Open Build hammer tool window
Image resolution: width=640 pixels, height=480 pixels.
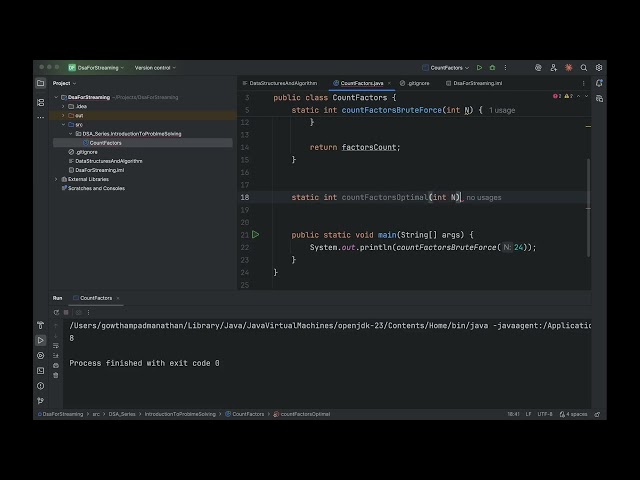pos(40,325)
